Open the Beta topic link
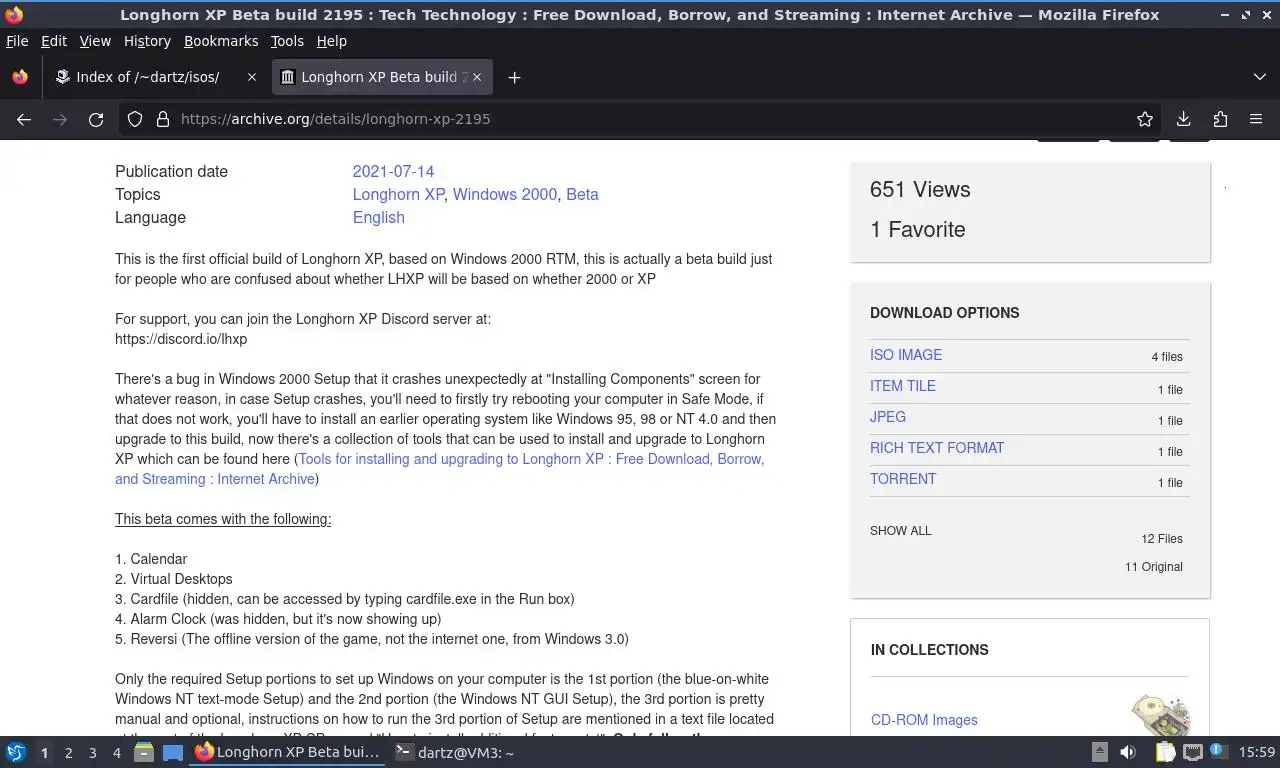Screen dimensions: 1280x768 pyautogui.click(x=582, y=194)
